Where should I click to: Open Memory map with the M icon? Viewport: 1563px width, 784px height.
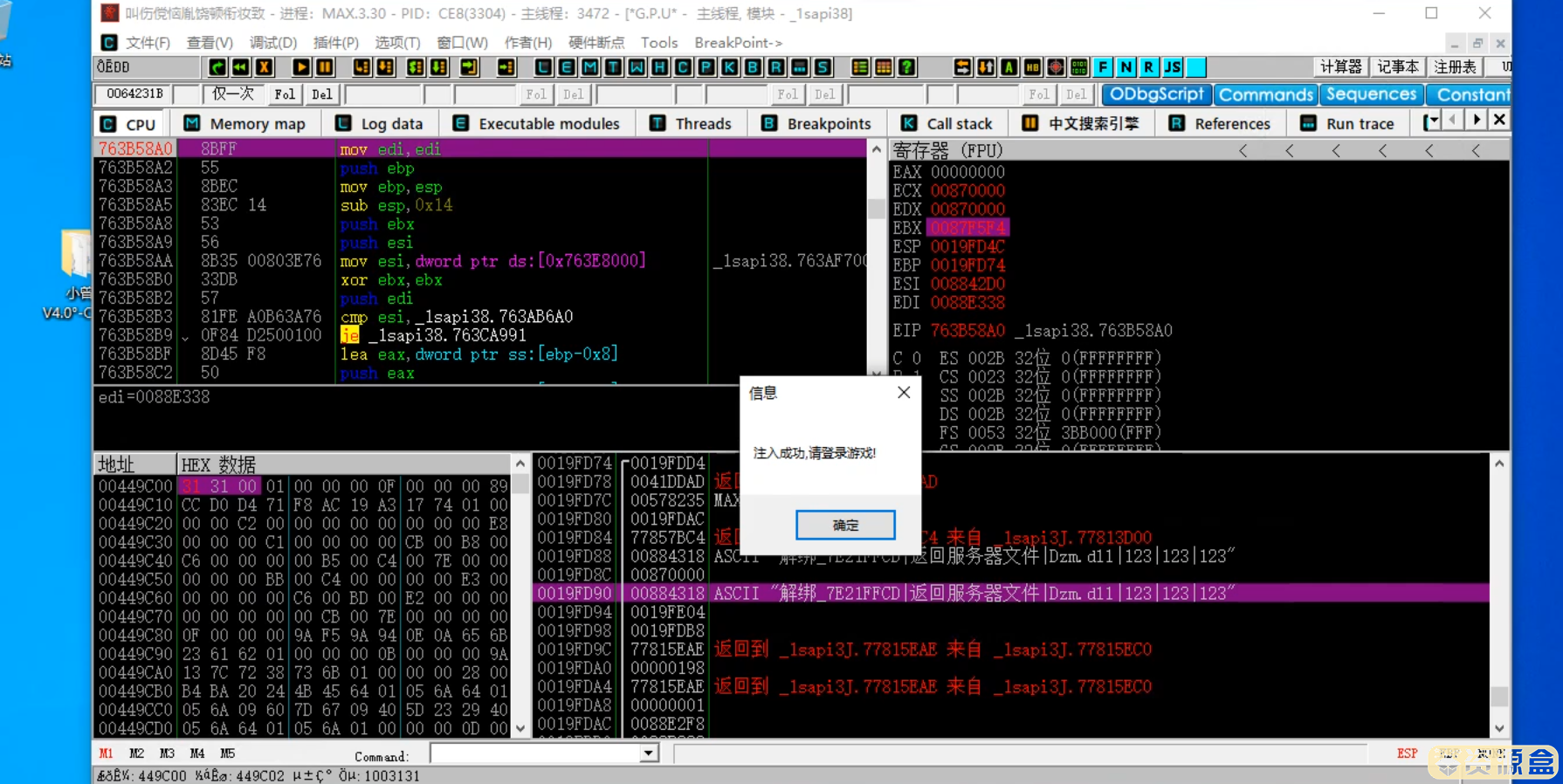(590, 67)
